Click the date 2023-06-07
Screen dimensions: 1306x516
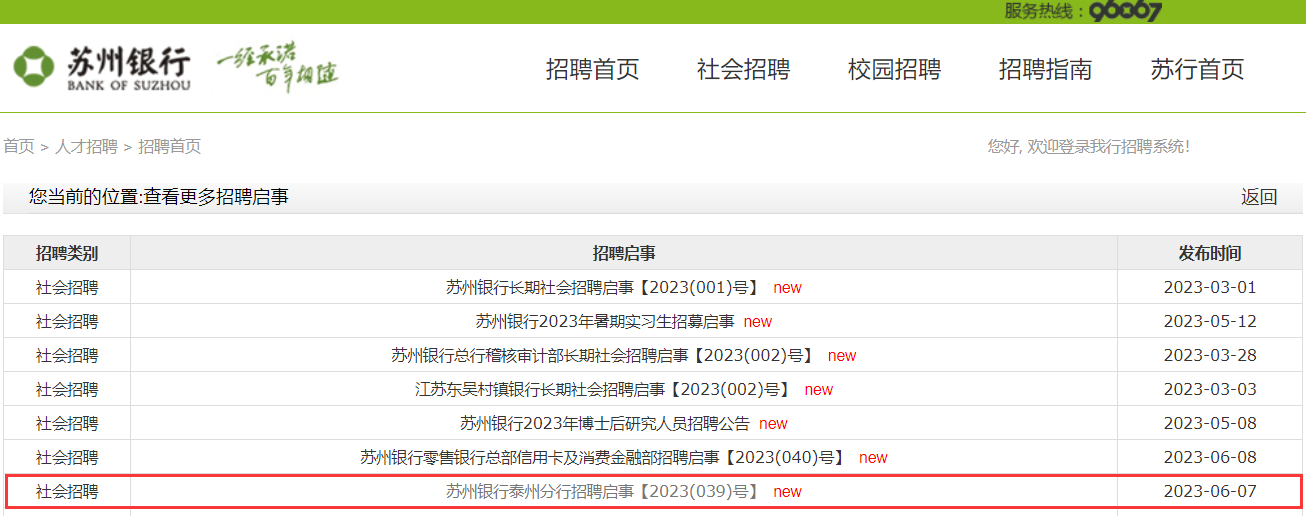1210,492
